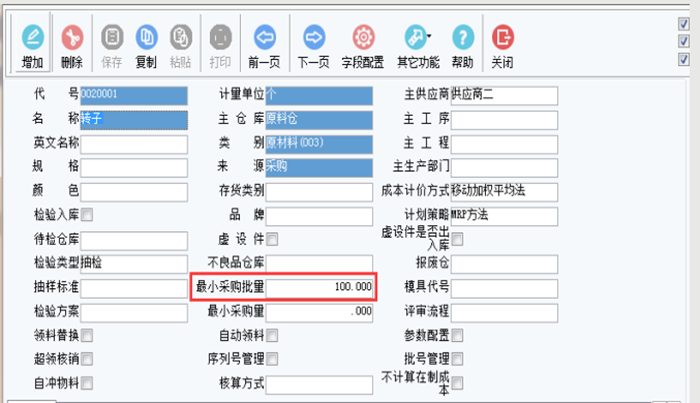
Task: Expand the 其它功能 dropdown menu
Action: coord(417,46)
